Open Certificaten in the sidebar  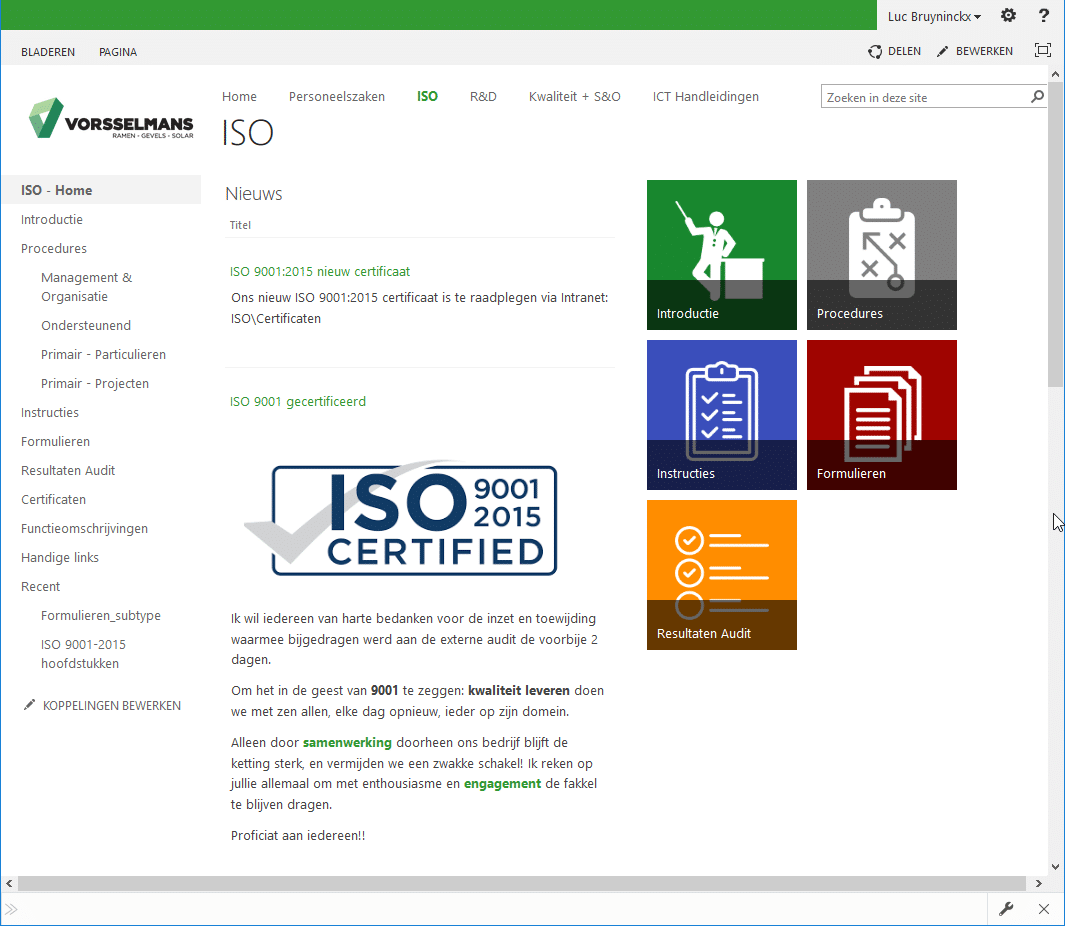point(53,500)
